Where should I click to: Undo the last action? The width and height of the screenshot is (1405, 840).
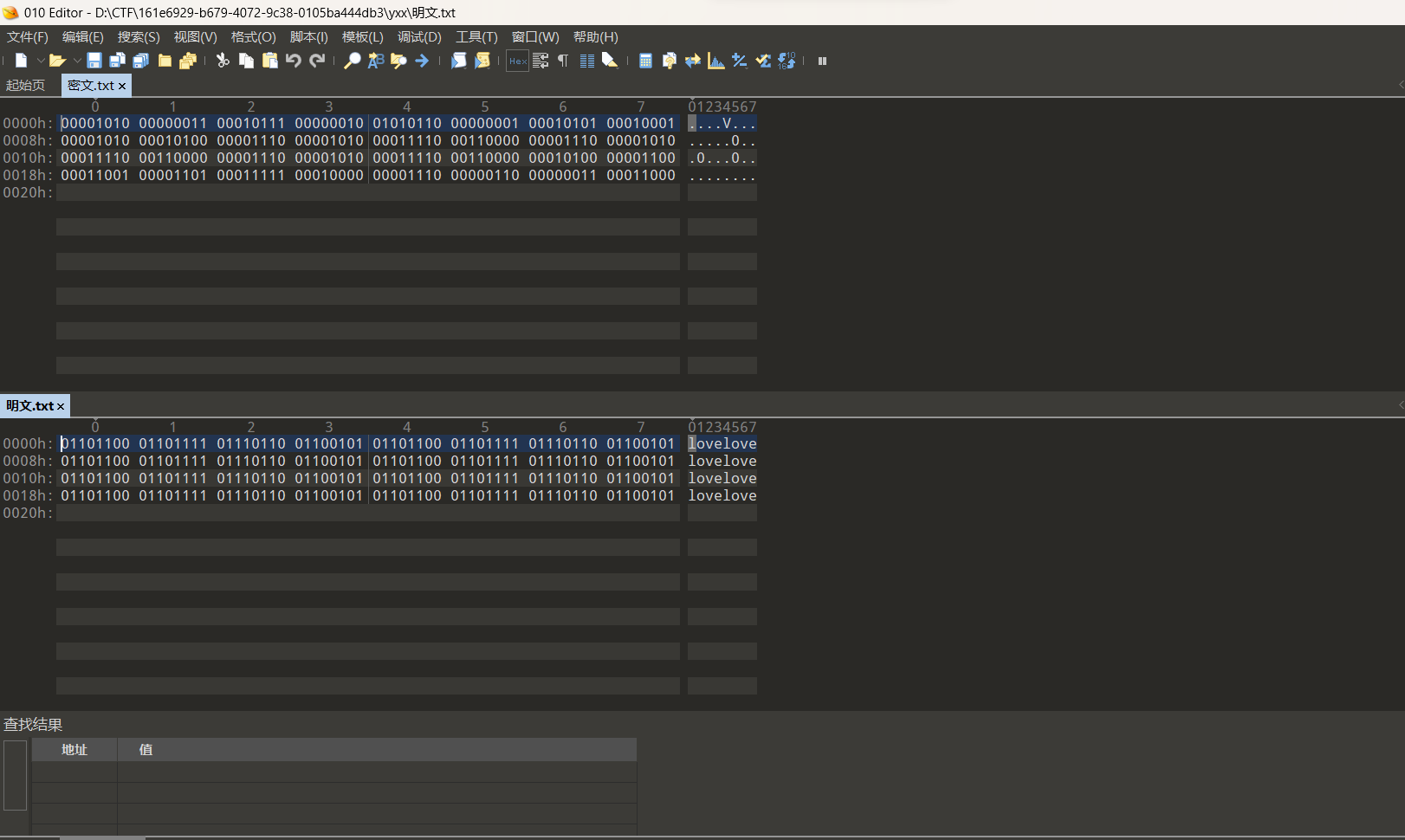point(294,61)
